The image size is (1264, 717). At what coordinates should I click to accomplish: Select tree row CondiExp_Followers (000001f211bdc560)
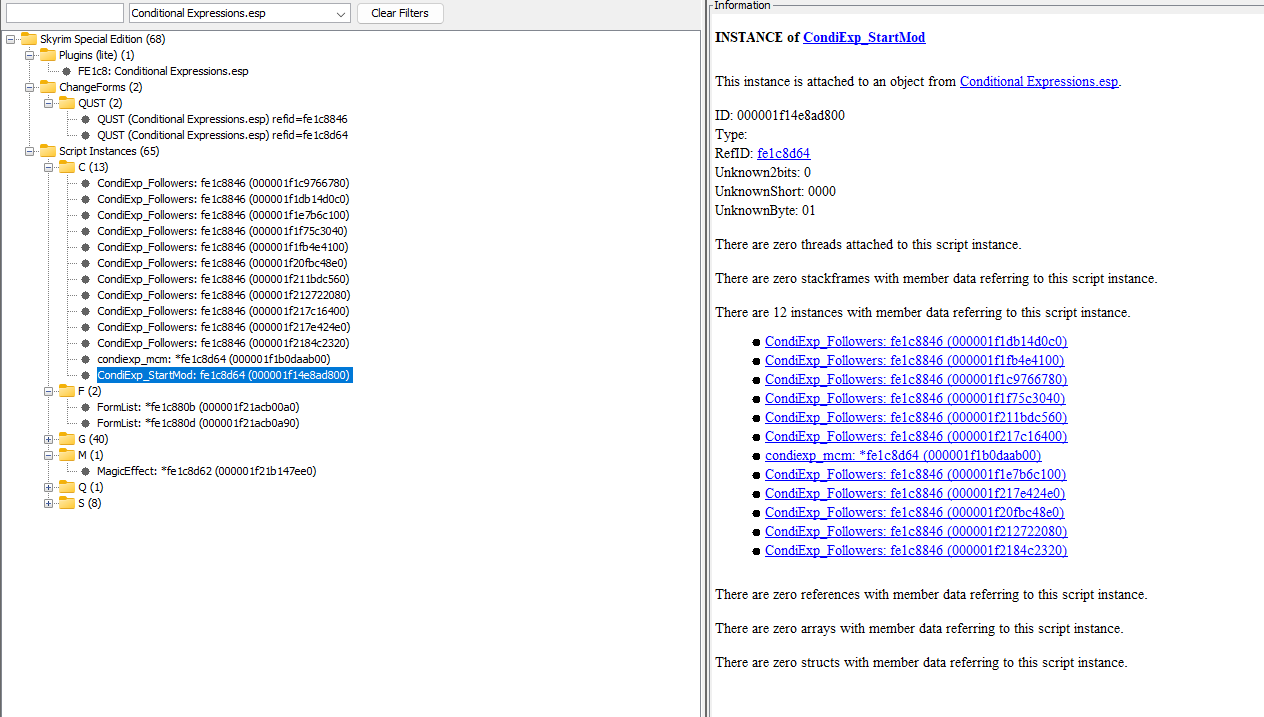point(223,279)
